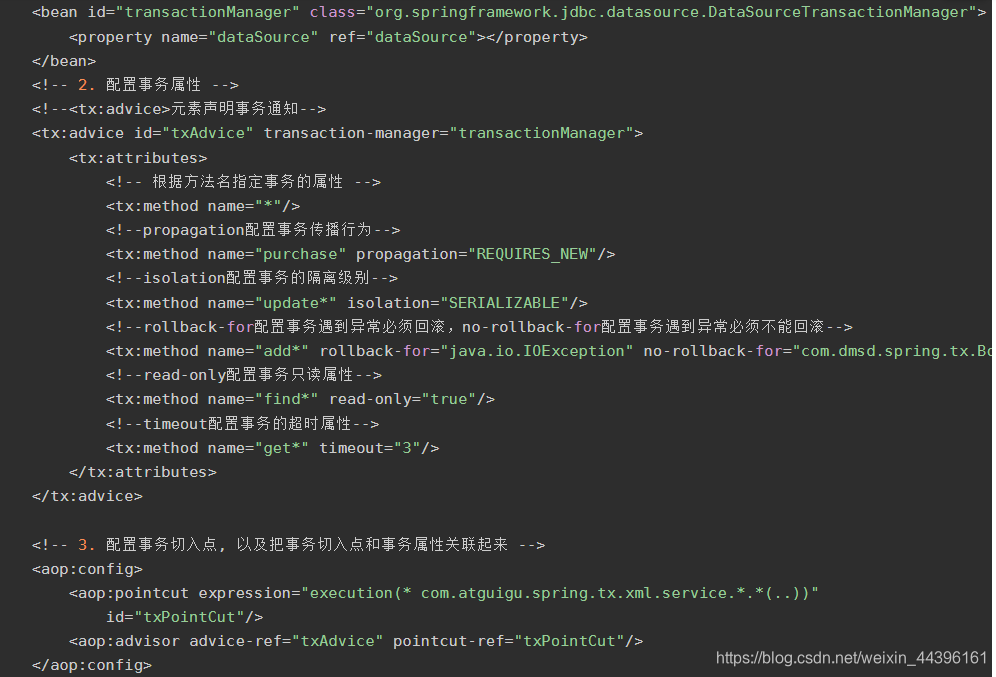This screenshot has height=677, width=996.
Task: Click the closing tx:attributes tag
Action: pyautogui.click(x=142, y=472)
